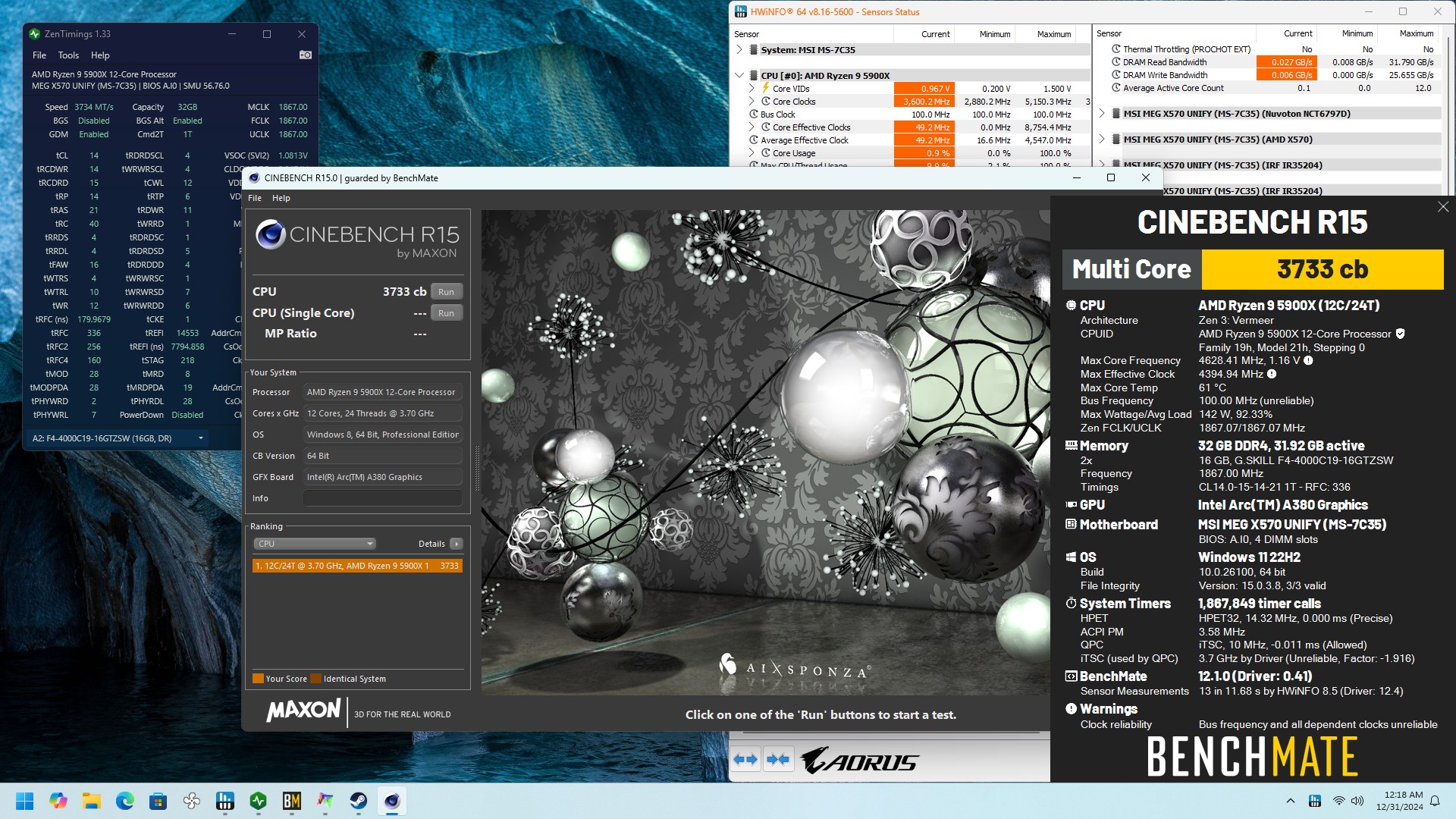Screen dimensions: 1456x819
Task: Click the BenchMate section icon
Action: pyautogui.click(x=1071, y=676)
